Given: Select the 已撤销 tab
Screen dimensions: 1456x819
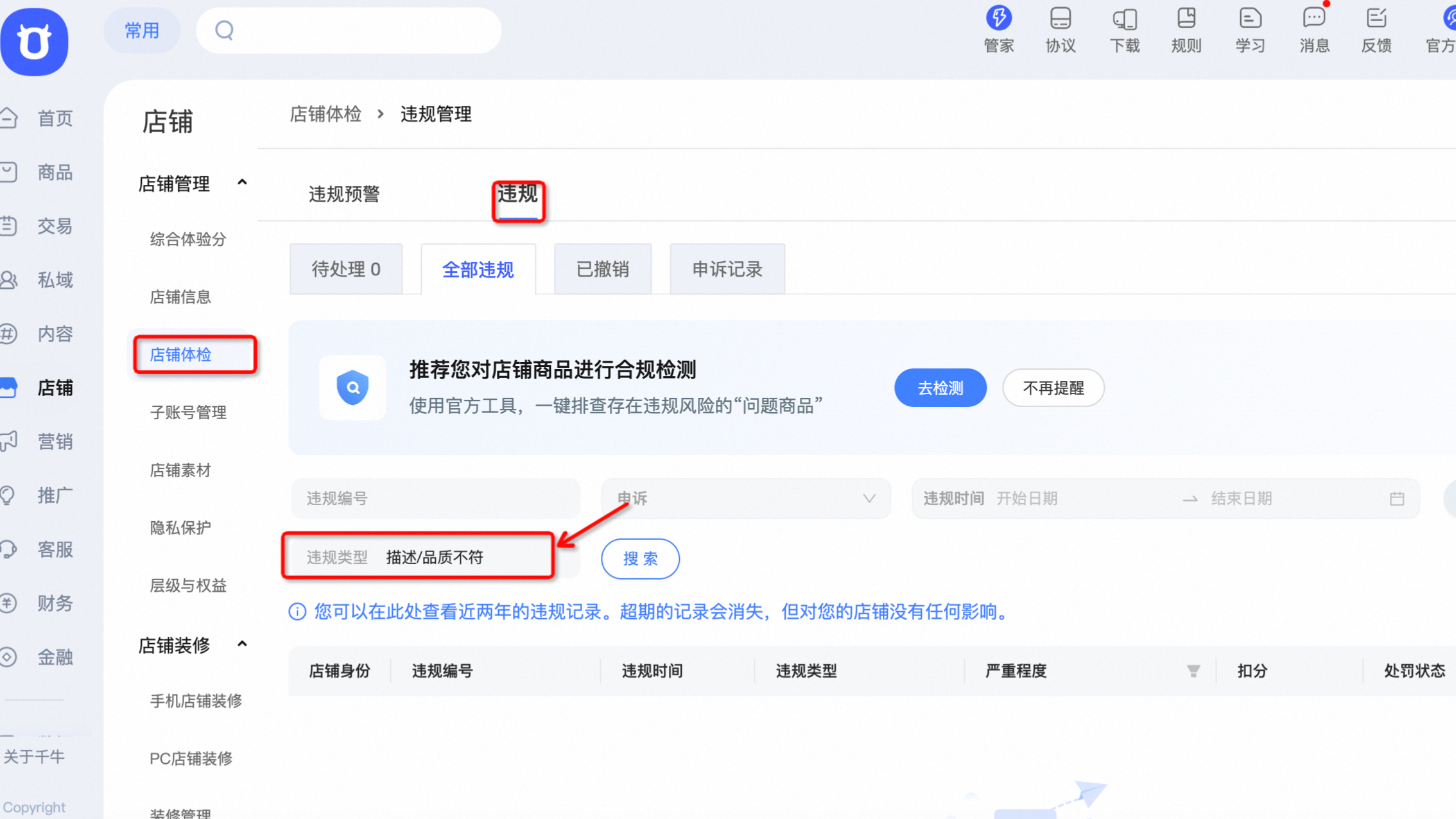Looking at the screenshot, I should (603, 269).
